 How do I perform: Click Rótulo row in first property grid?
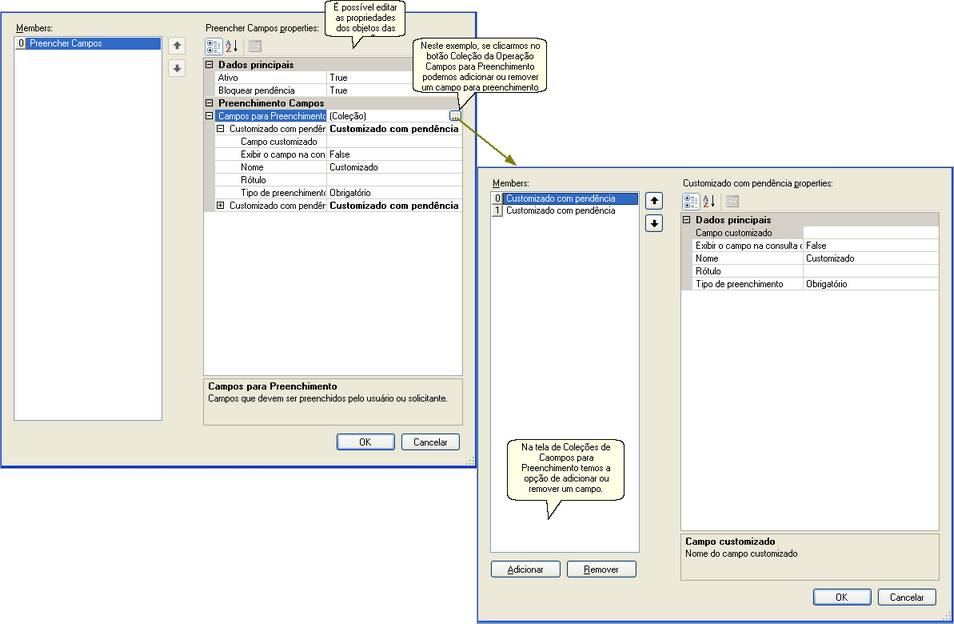[x=338, y=179]
